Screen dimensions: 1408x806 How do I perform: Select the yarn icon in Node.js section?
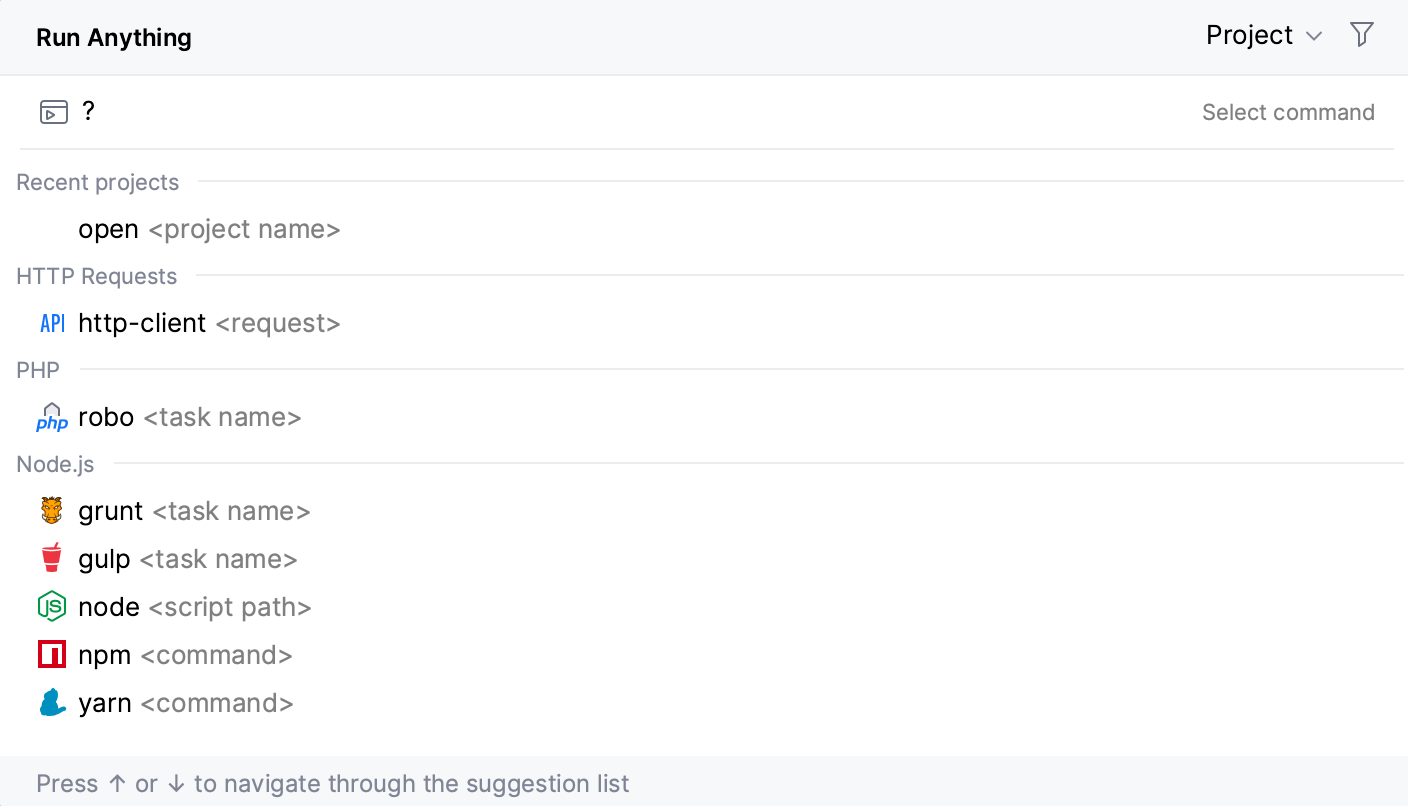tap(51, 702)
